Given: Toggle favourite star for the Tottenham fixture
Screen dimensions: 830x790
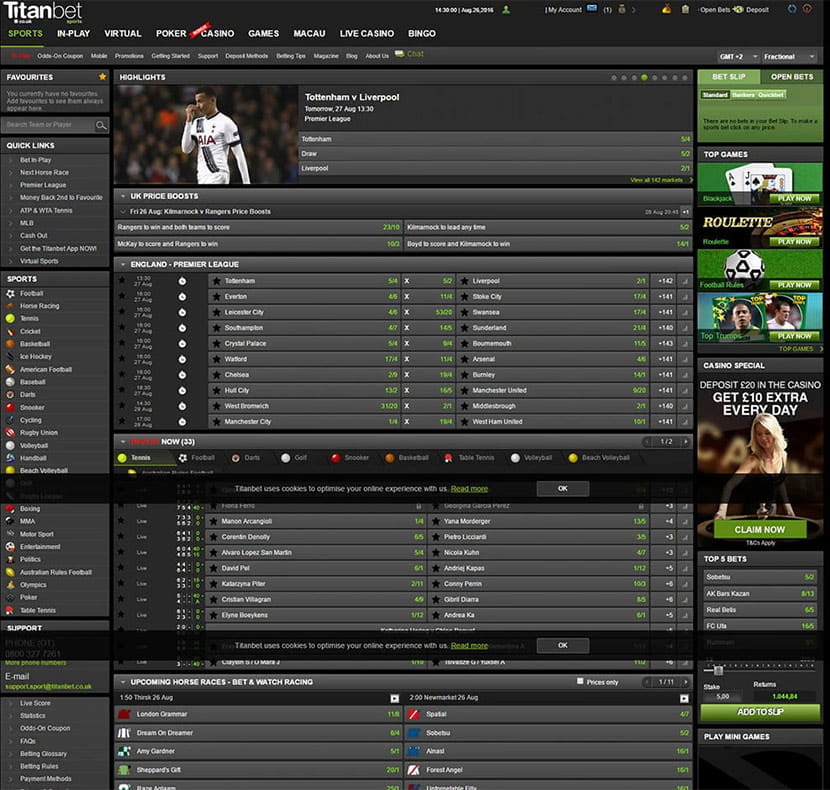Looking at the screenshot, I should (x=122, y=281).
